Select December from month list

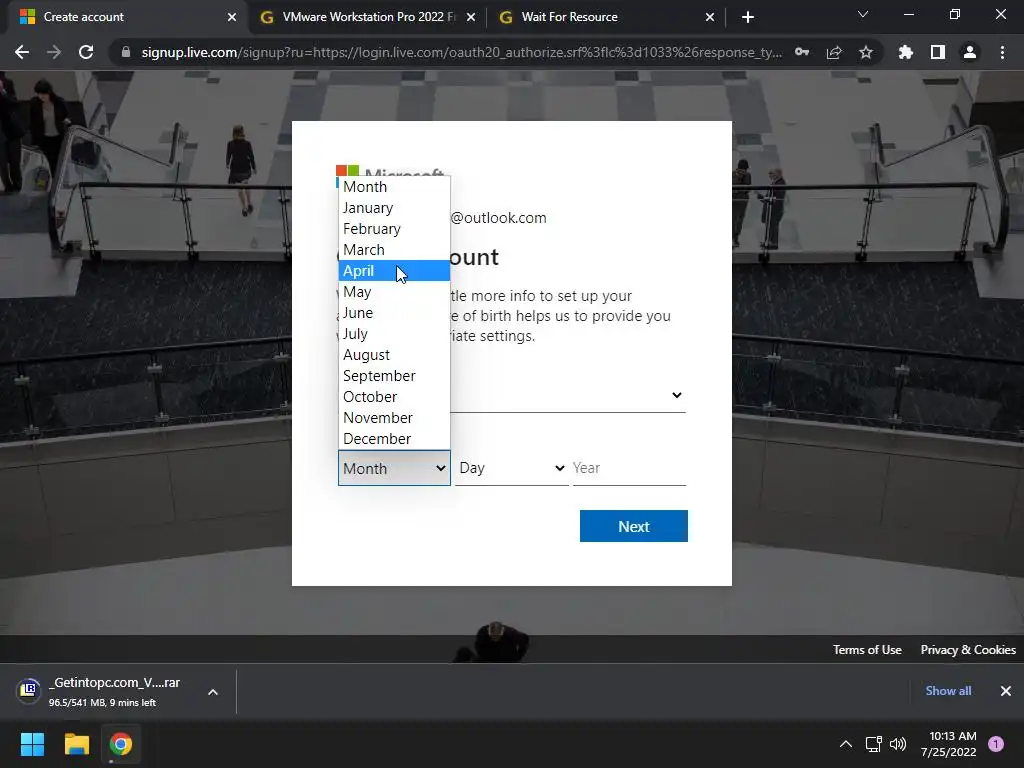coord(394,438)
